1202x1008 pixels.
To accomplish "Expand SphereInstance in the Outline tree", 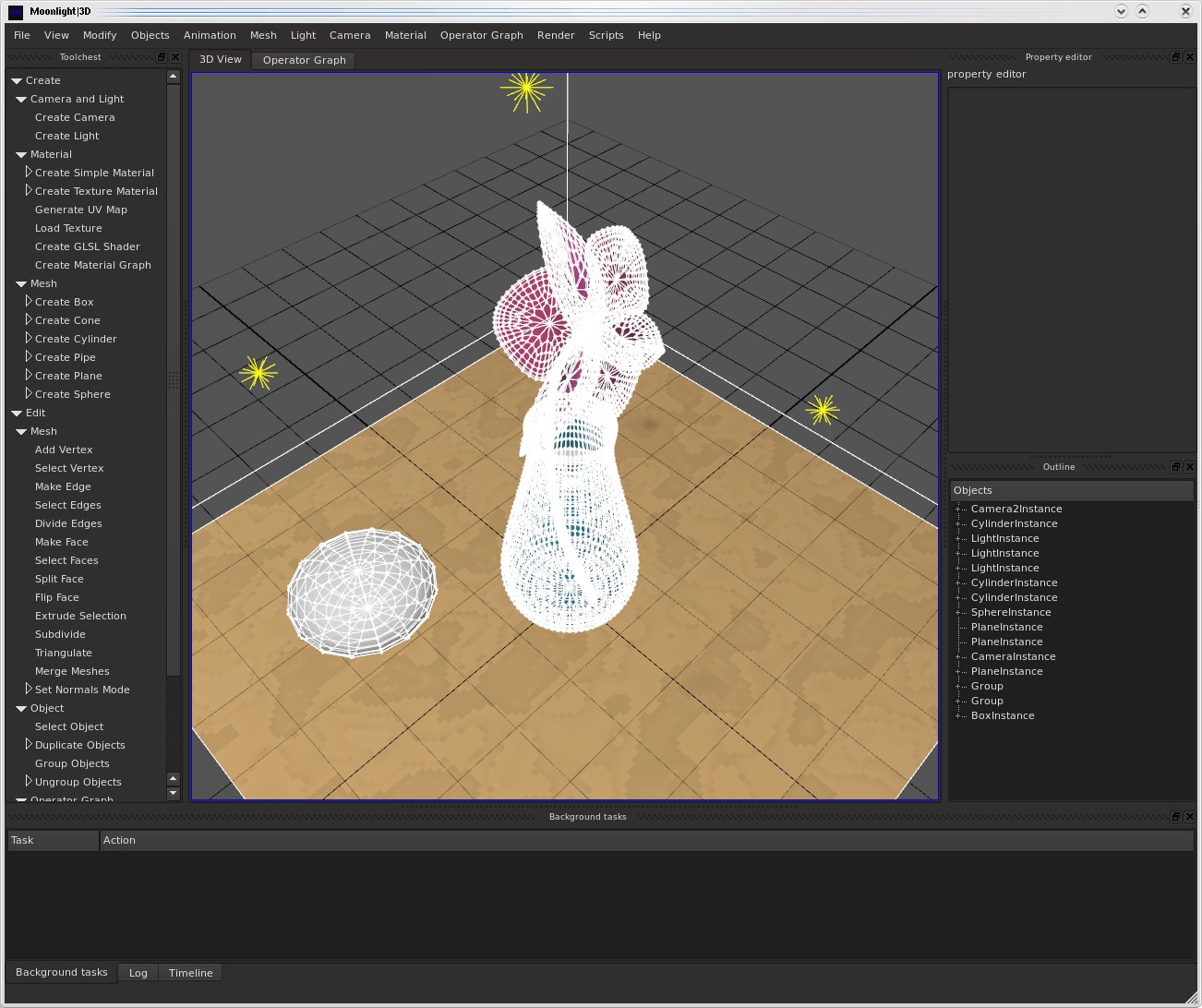I will tap(958, 613).
